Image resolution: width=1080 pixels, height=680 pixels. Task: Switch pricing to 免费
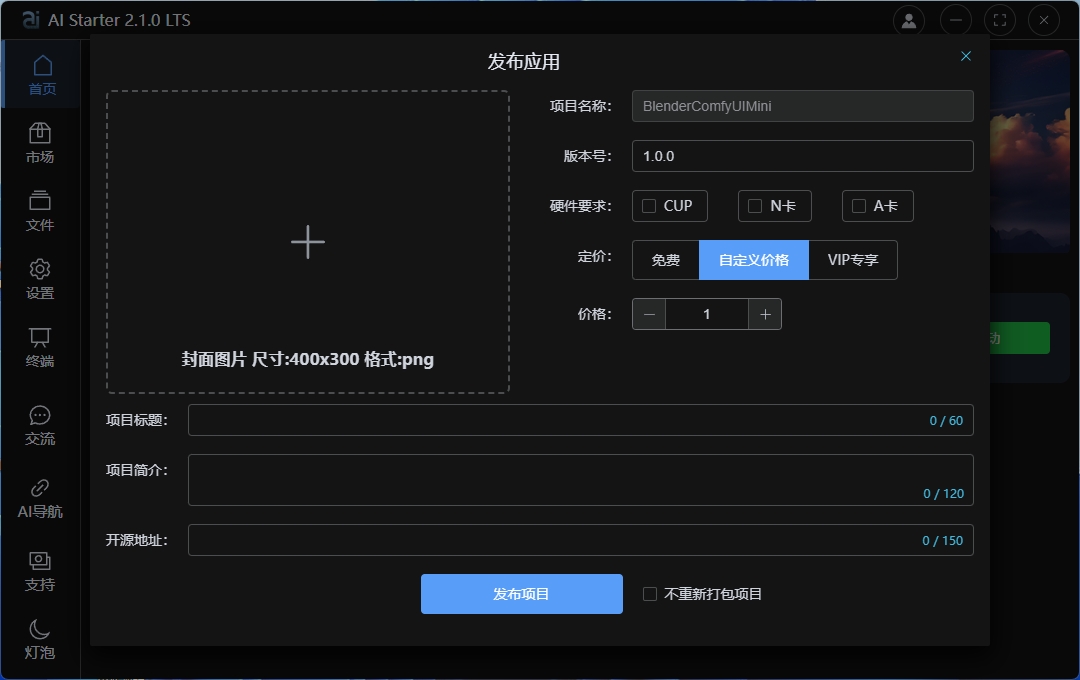coord(666,260)
